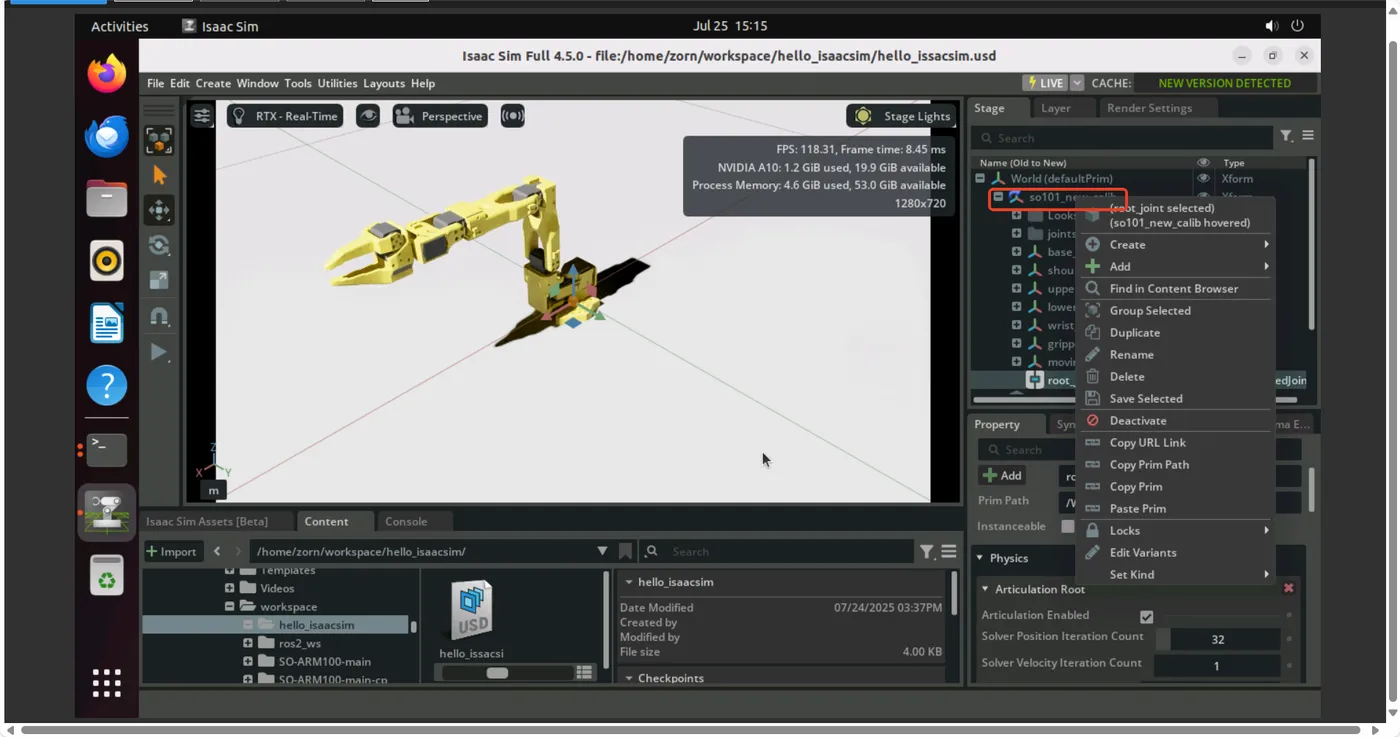Open the hello_issacsi USD file thumbnail
This screenshot has height=737, width=1400.
472,612
